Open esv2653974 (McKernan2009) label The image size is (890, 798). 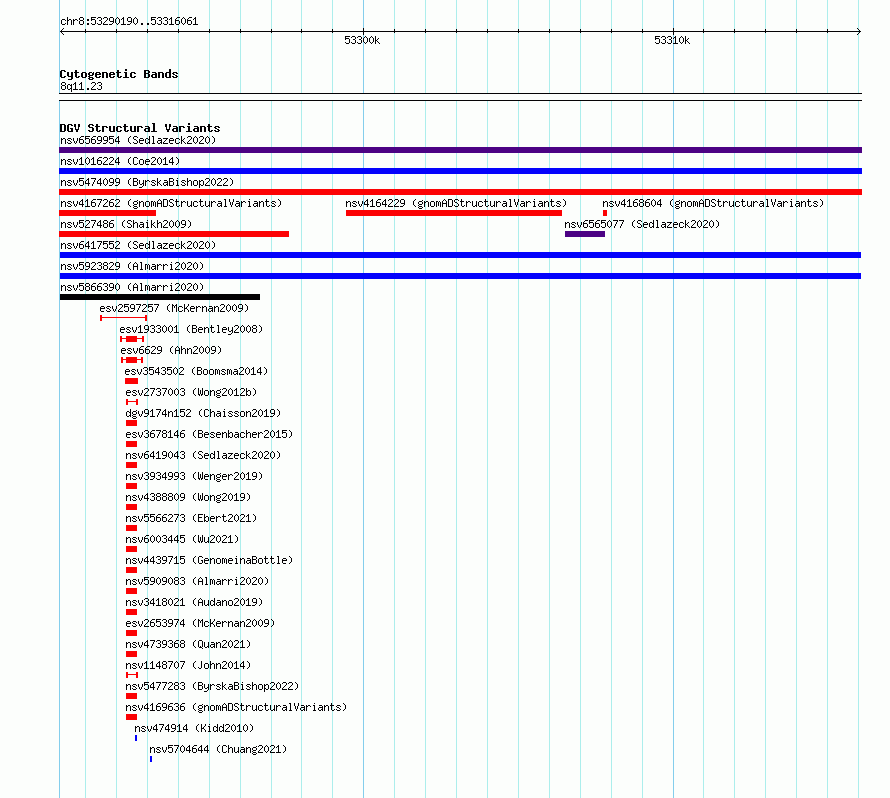click(200, 623)
